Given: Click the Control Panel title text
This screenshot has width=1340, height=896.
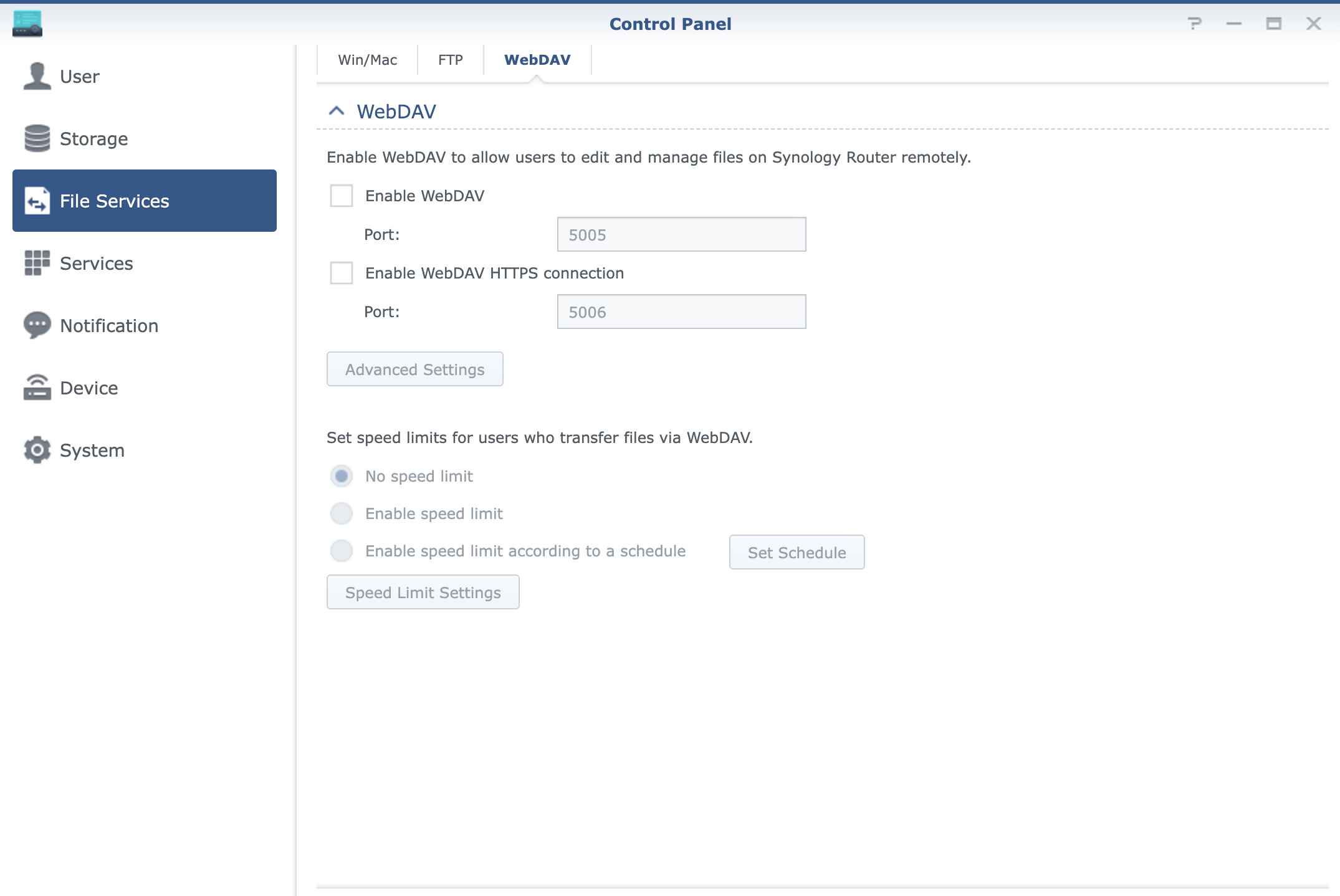Looking at the screenshot, I should coord(670,24).
